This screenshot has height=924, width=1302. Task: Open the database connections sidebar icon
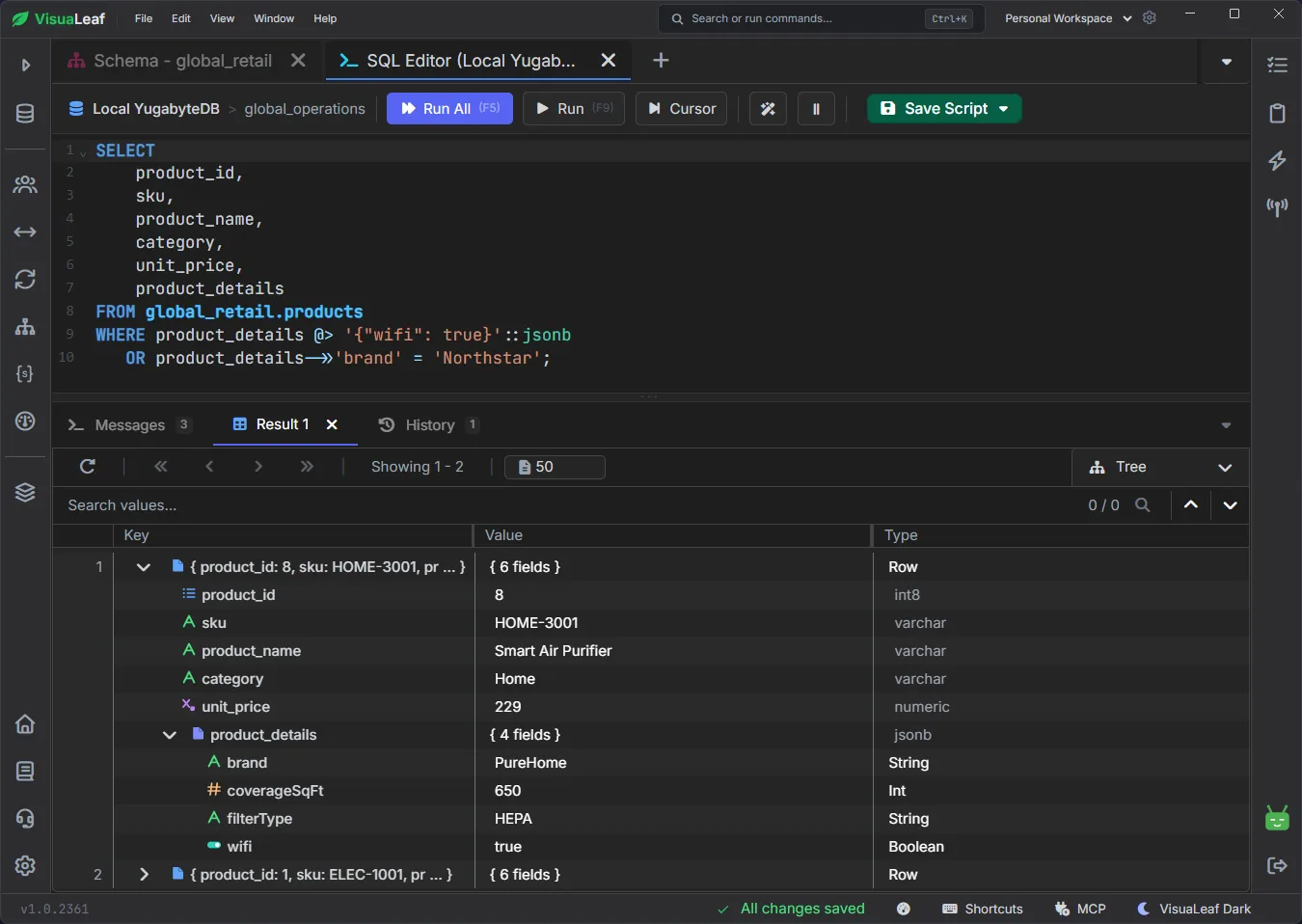(25, 114)
